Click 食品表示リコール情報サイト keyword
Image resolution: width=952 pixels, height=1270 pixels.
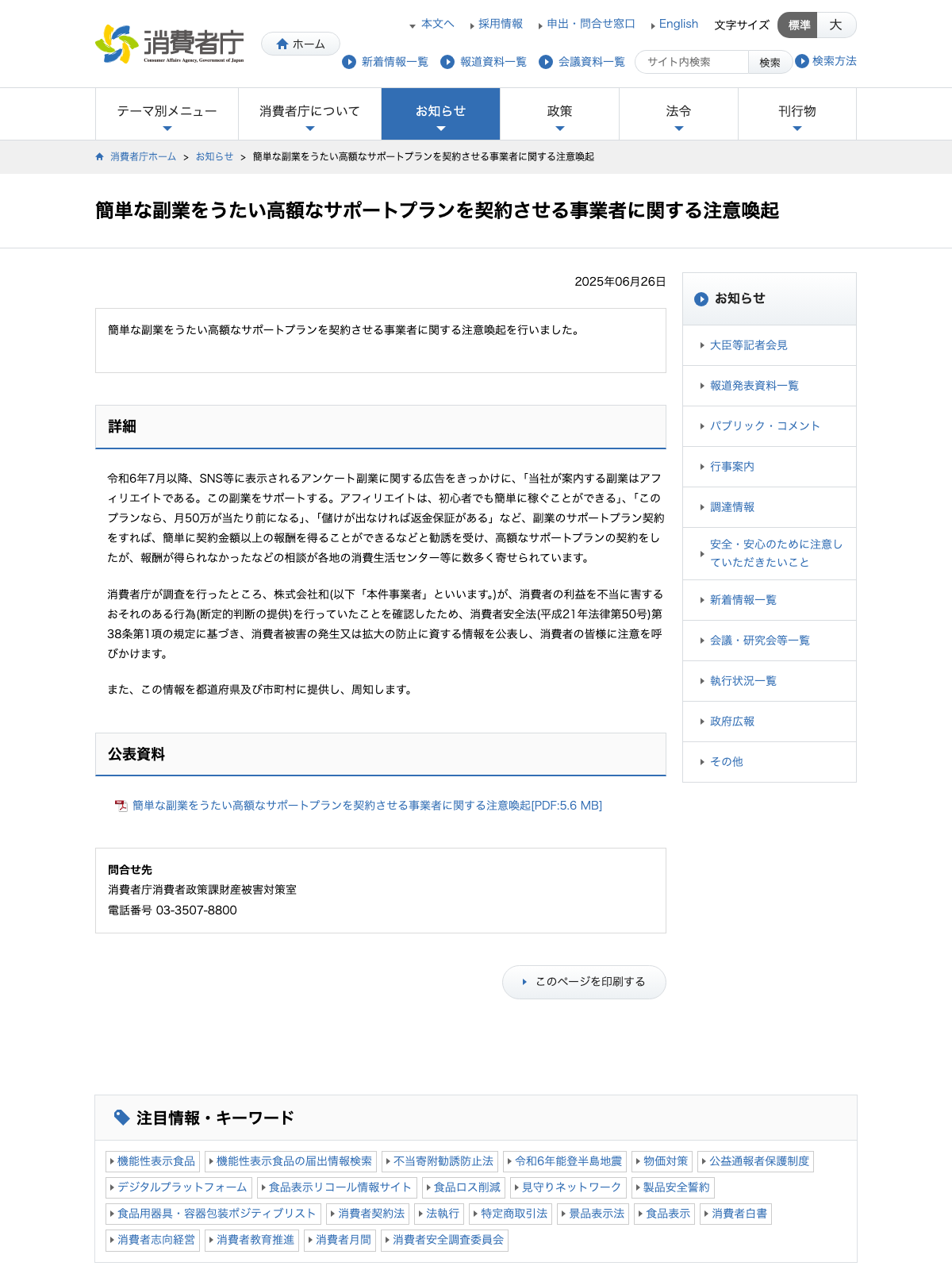[x=336, y=1187]
